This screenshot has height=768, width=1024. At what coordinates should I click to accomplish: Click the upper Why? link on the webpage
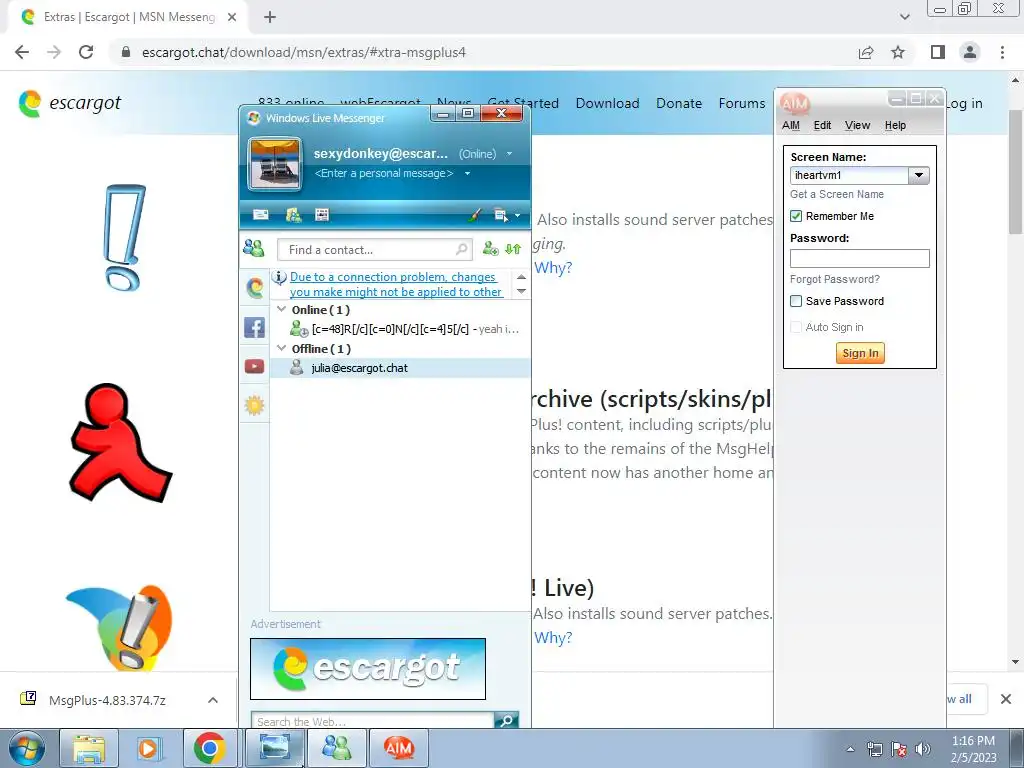coord(553,267)
